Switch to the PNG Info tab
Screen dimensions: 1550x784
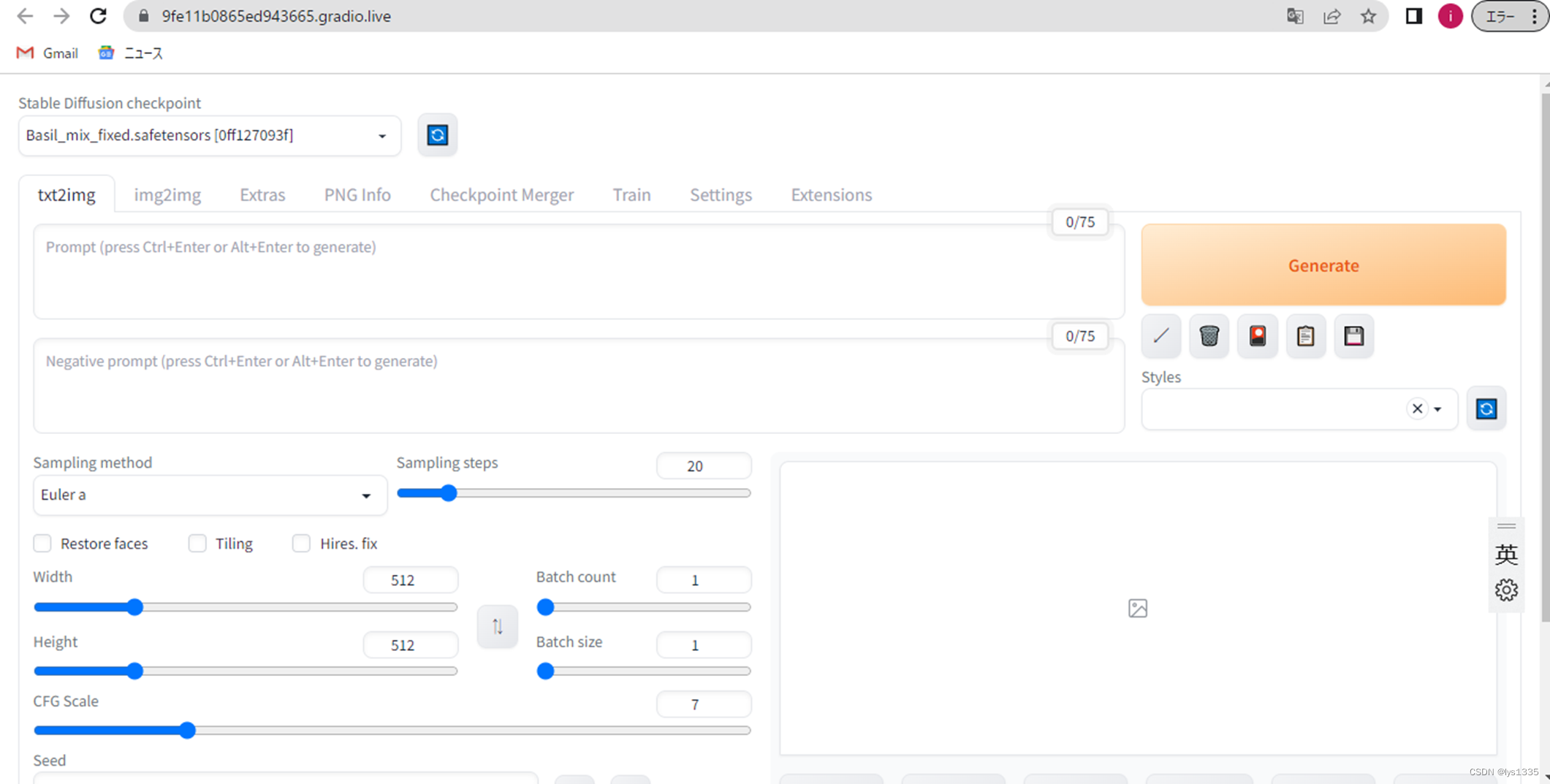pos(357,194)
